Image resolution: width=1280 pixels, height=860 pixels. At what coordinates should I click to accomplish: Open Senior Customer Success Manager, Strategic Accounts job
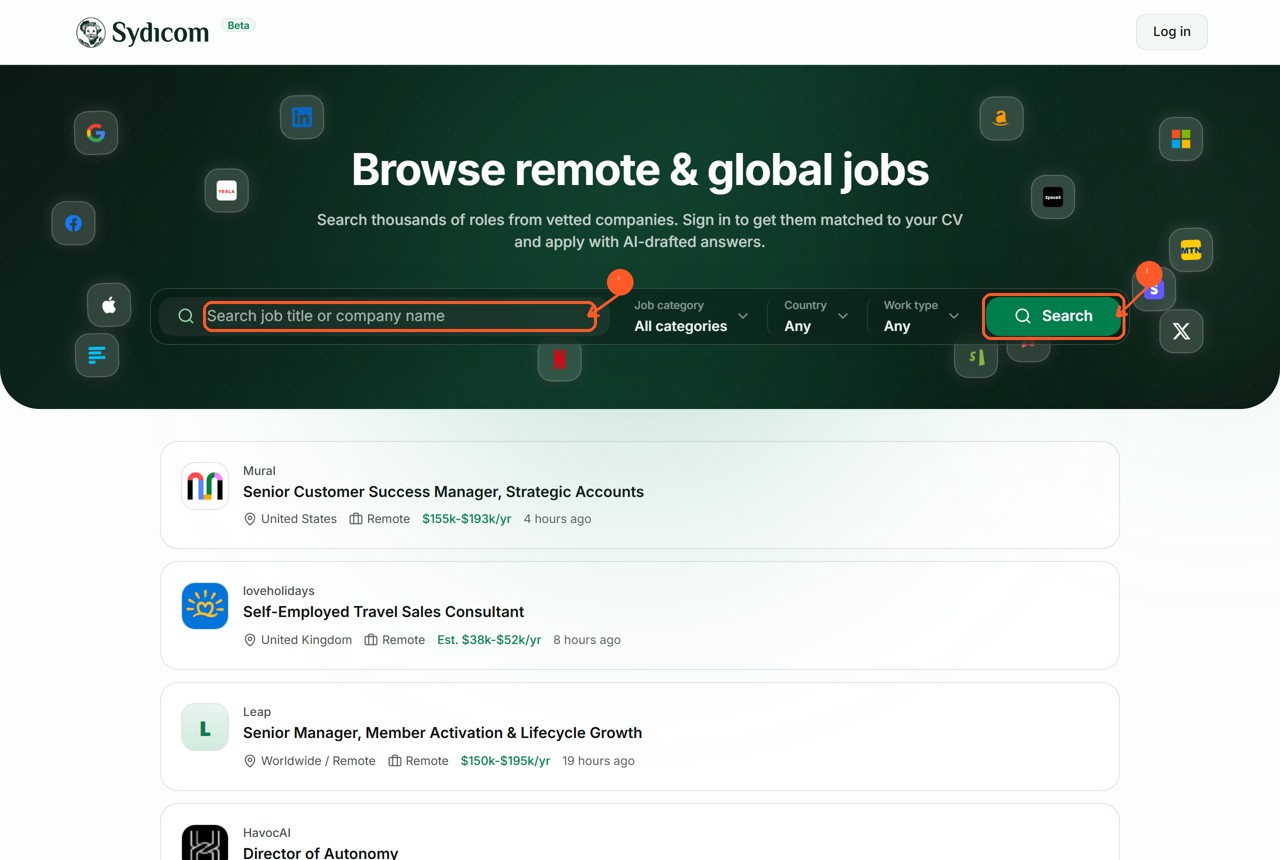coord(443,492)
